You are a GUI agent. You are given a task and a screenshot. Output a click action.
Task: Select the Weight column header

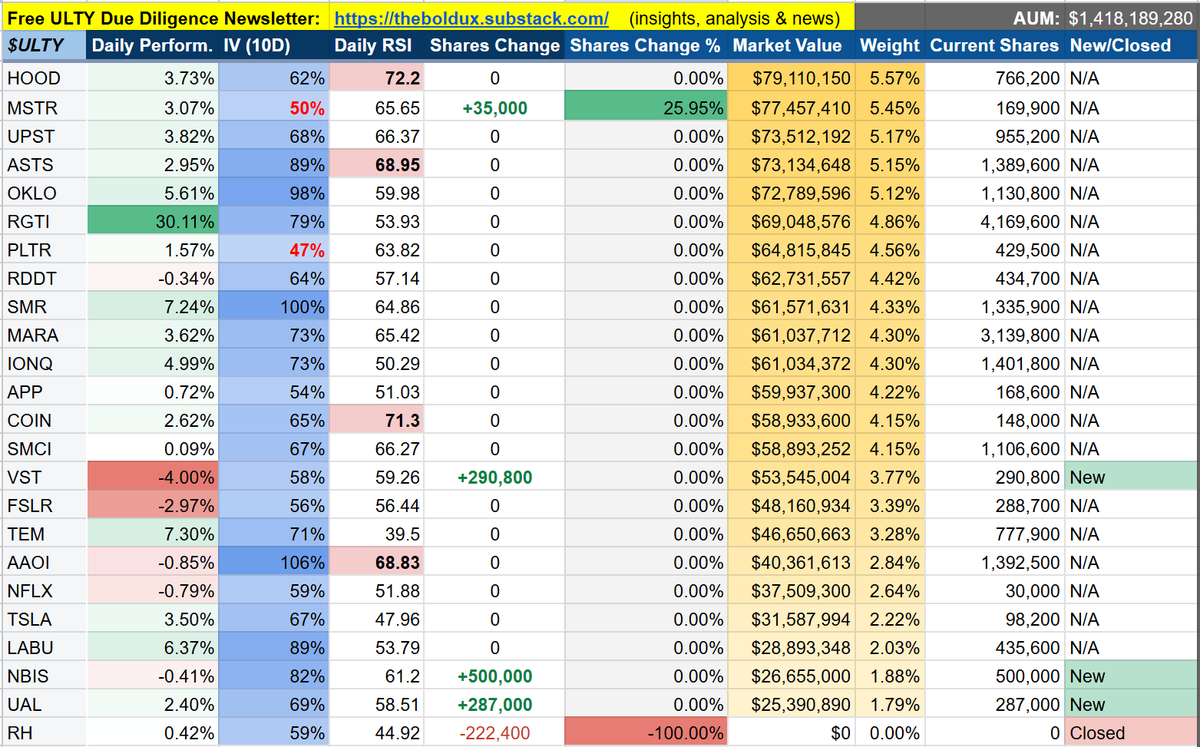pyautogui.click(x=889, y=45)
